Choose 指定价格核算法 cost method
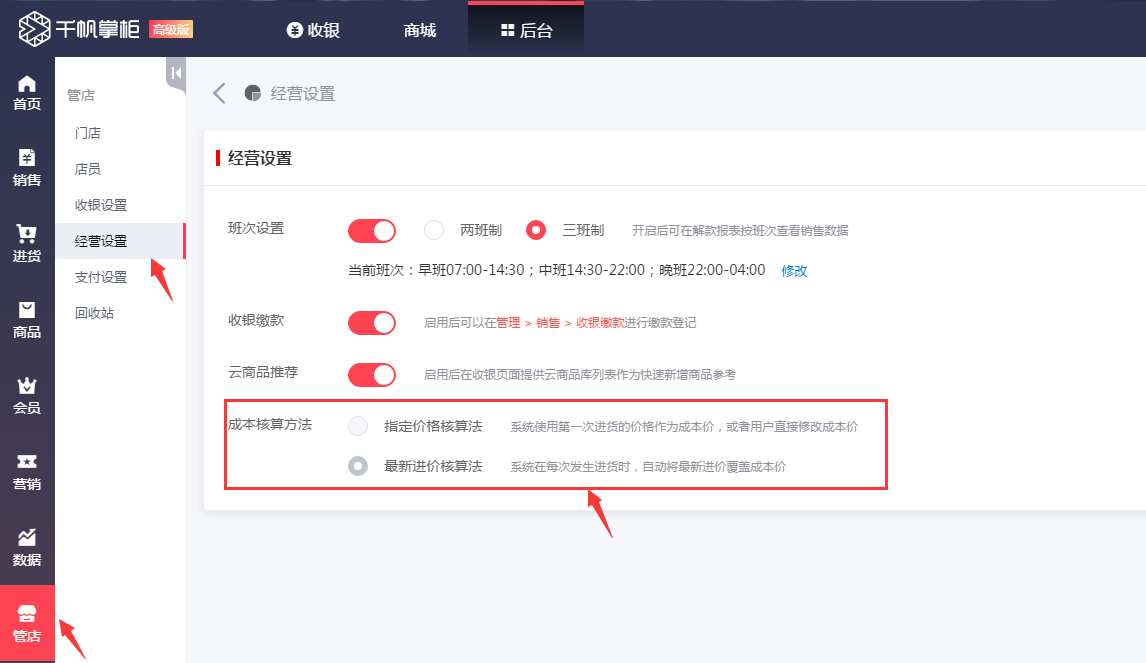Image resolution: width=1146 pixels, height=663 pixels. pos(357,425)
